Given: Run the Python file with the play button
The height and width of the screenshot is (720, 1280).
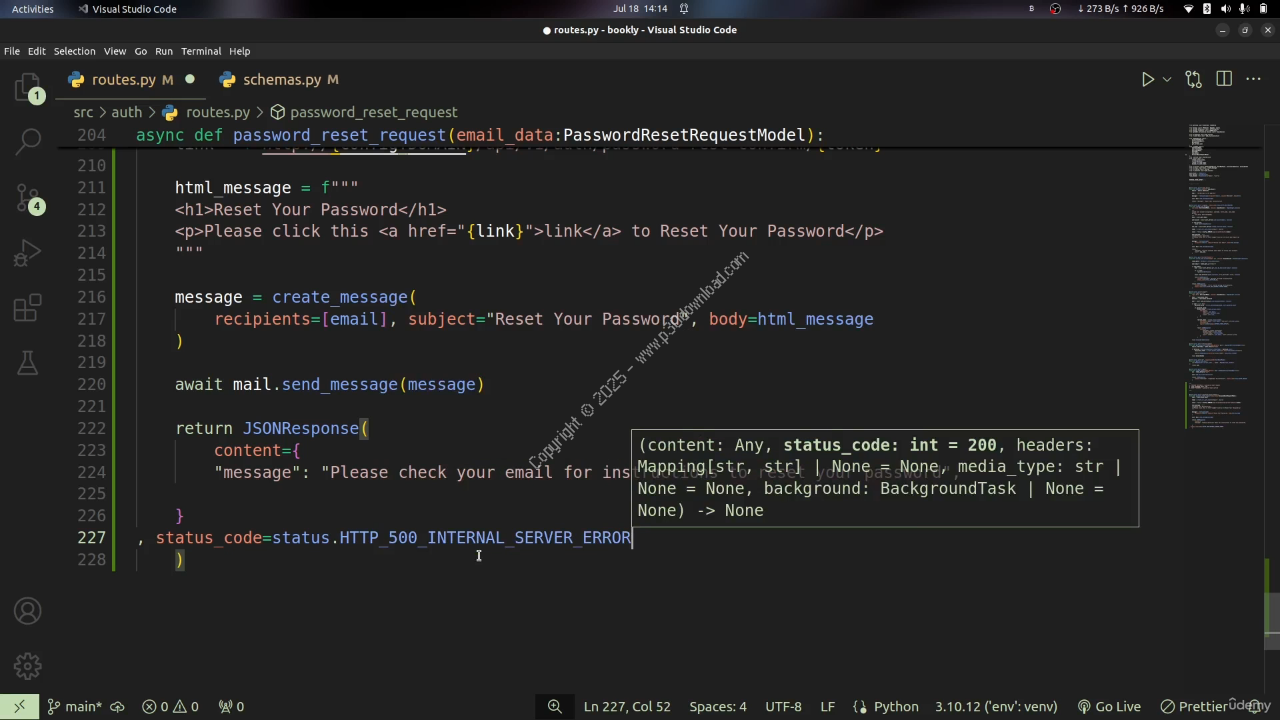Looking at the screenshot, I should tap(1147, 79).
